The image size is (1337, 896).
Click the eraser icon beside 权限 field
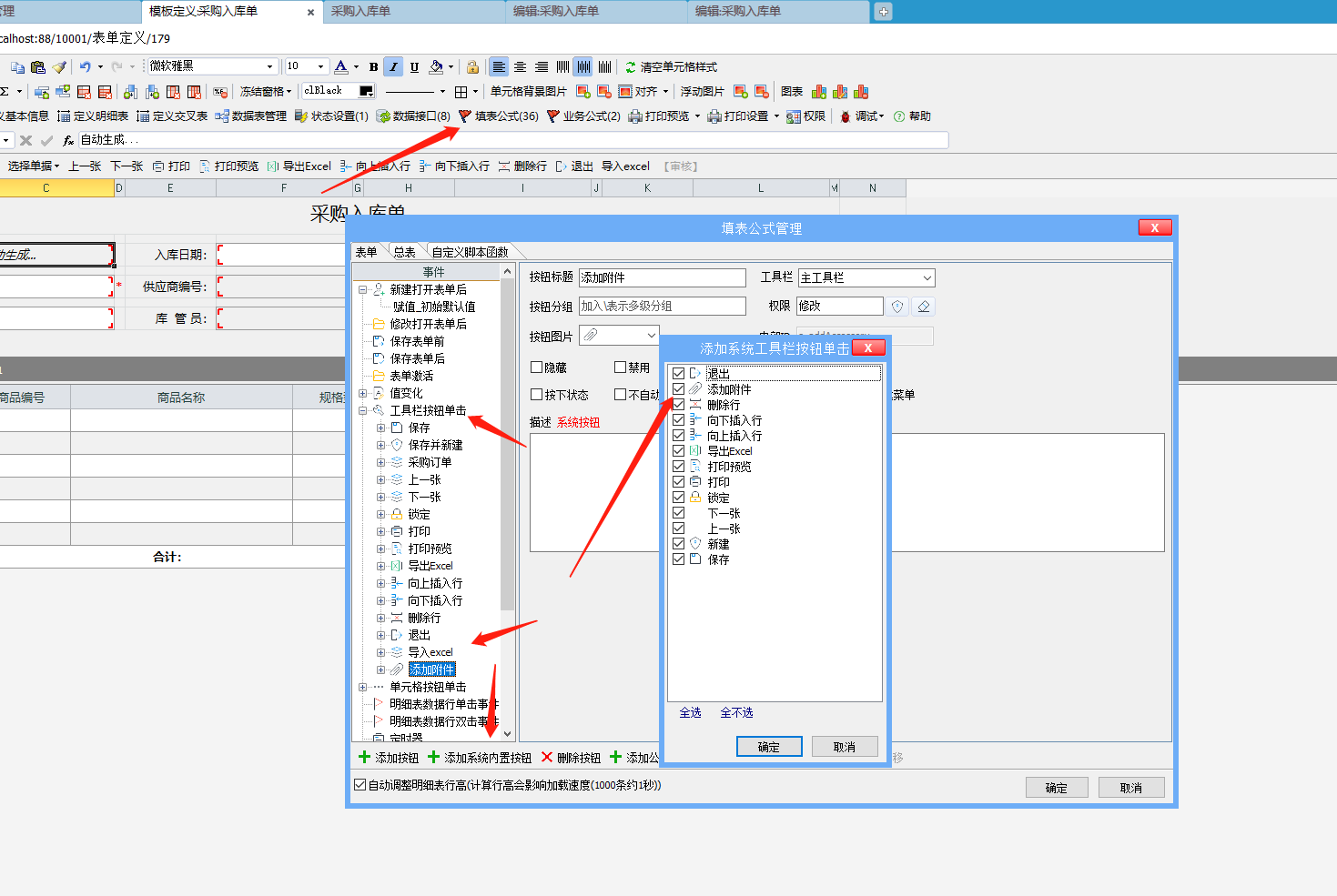pos(924,307)
